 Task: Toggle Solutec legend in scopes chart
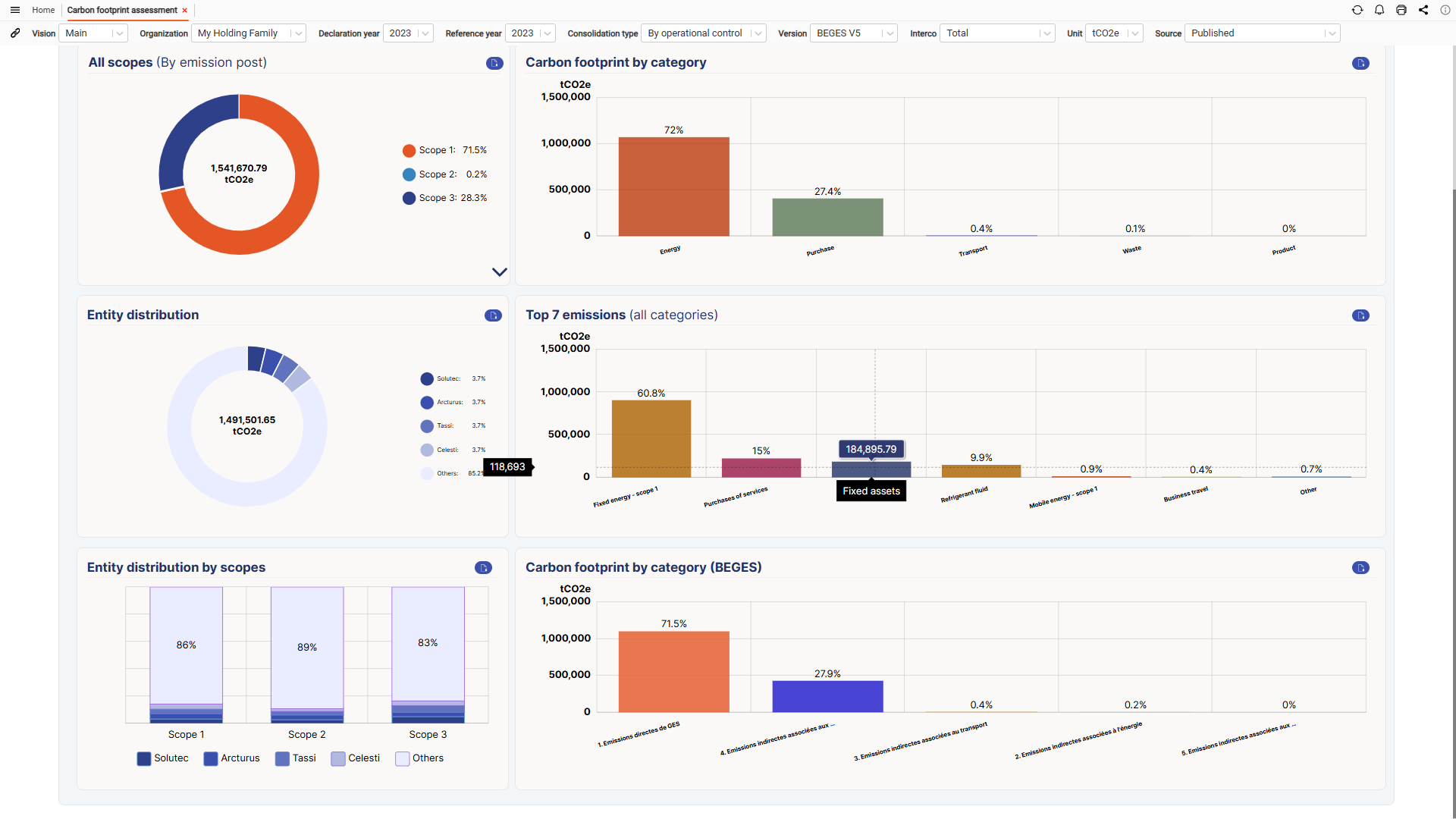pyautogui.click(x=144, y=758)
